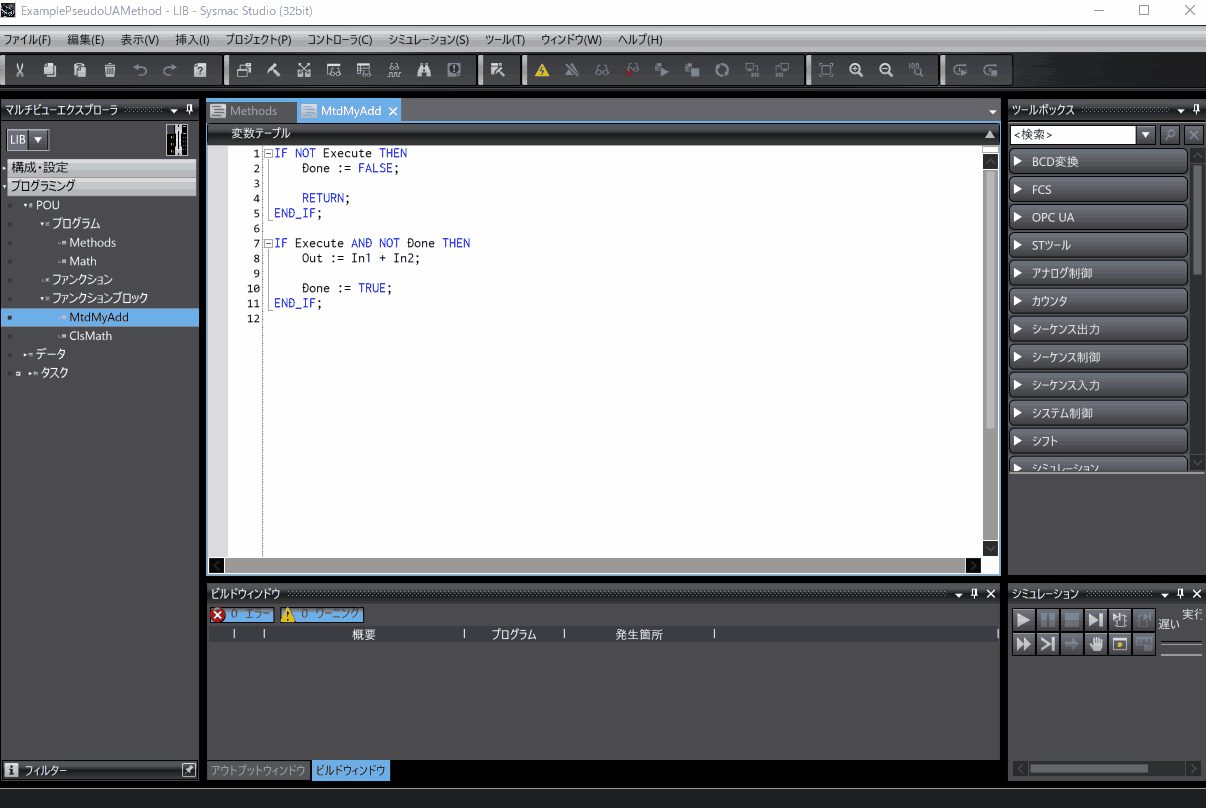Open the シミュレーション(S) menu
The width and height of the screenshot is (1206, 808).
[428, 40]
